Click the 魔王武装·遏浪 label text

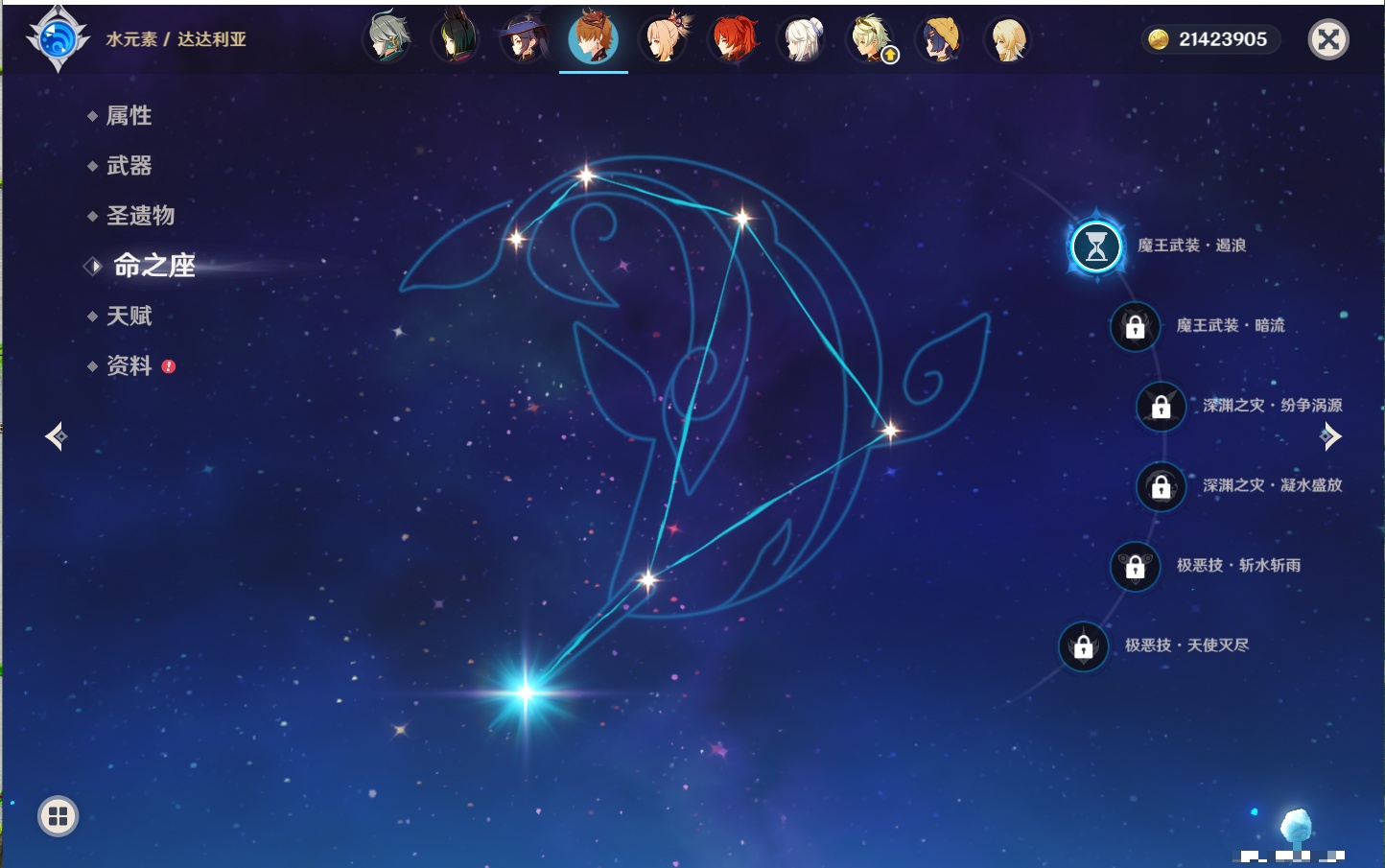point(1191,246)
